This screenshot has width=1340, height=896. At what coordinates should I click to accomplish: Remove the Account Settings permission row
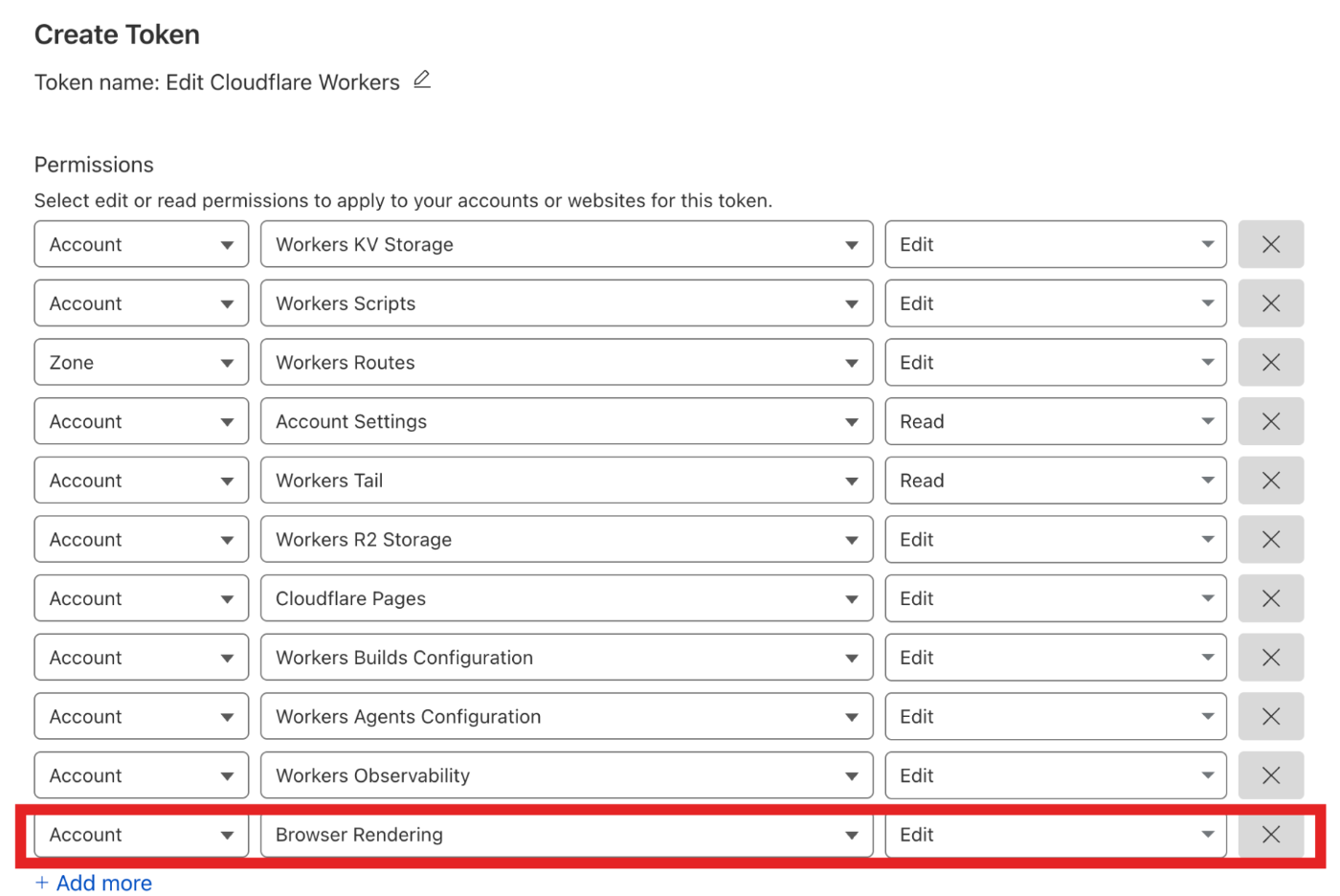point(1270,421)
